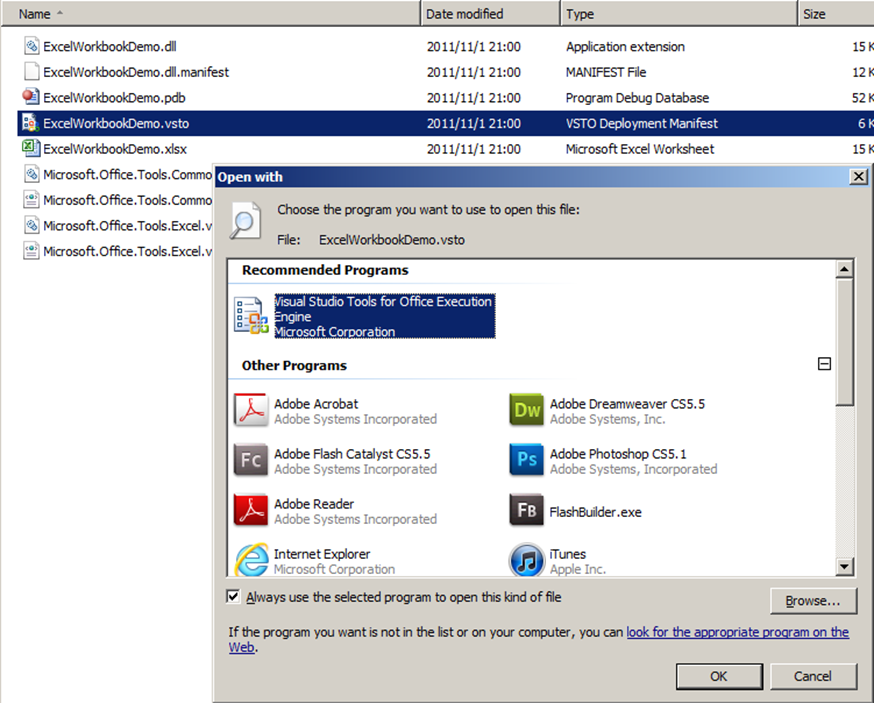Click the 'ExcelWorkbookDemo.dll' file name
This screenshot has width=874, height=703.
pyautogui.click(x=110, y=46)
